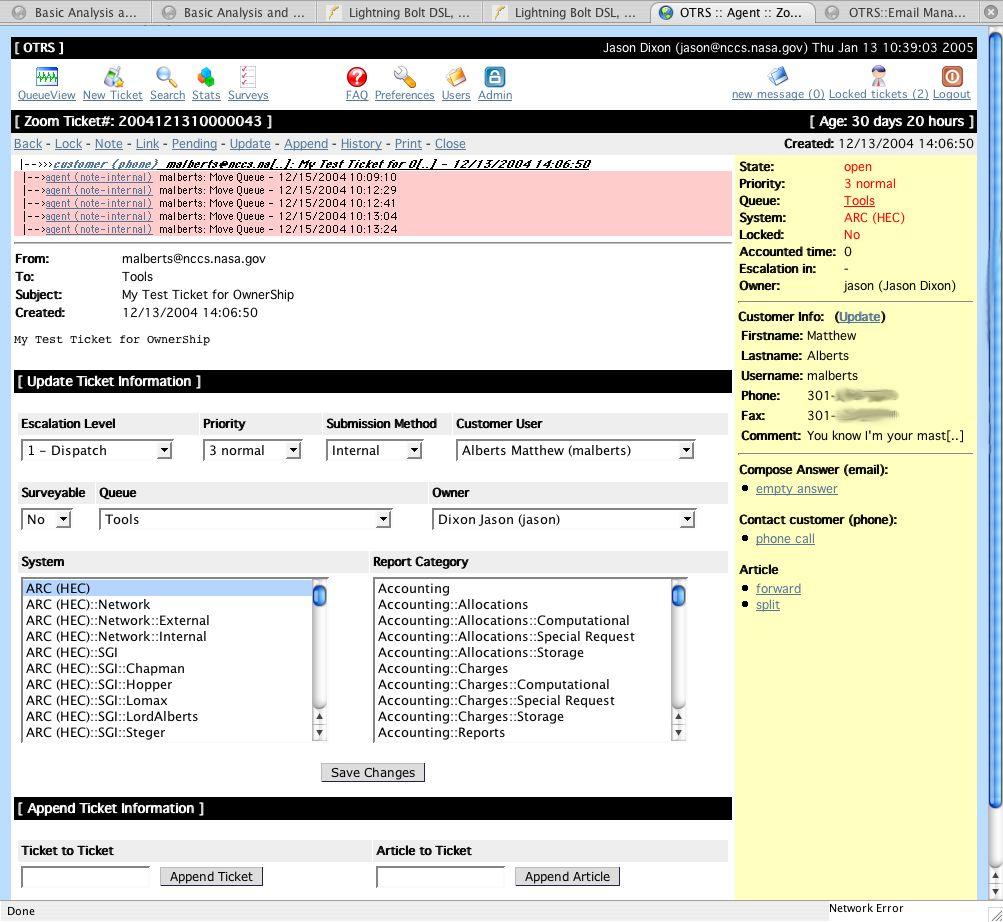Click the Customer Info Update link
The image size is (1003, 922).
[x=859, y=317]
